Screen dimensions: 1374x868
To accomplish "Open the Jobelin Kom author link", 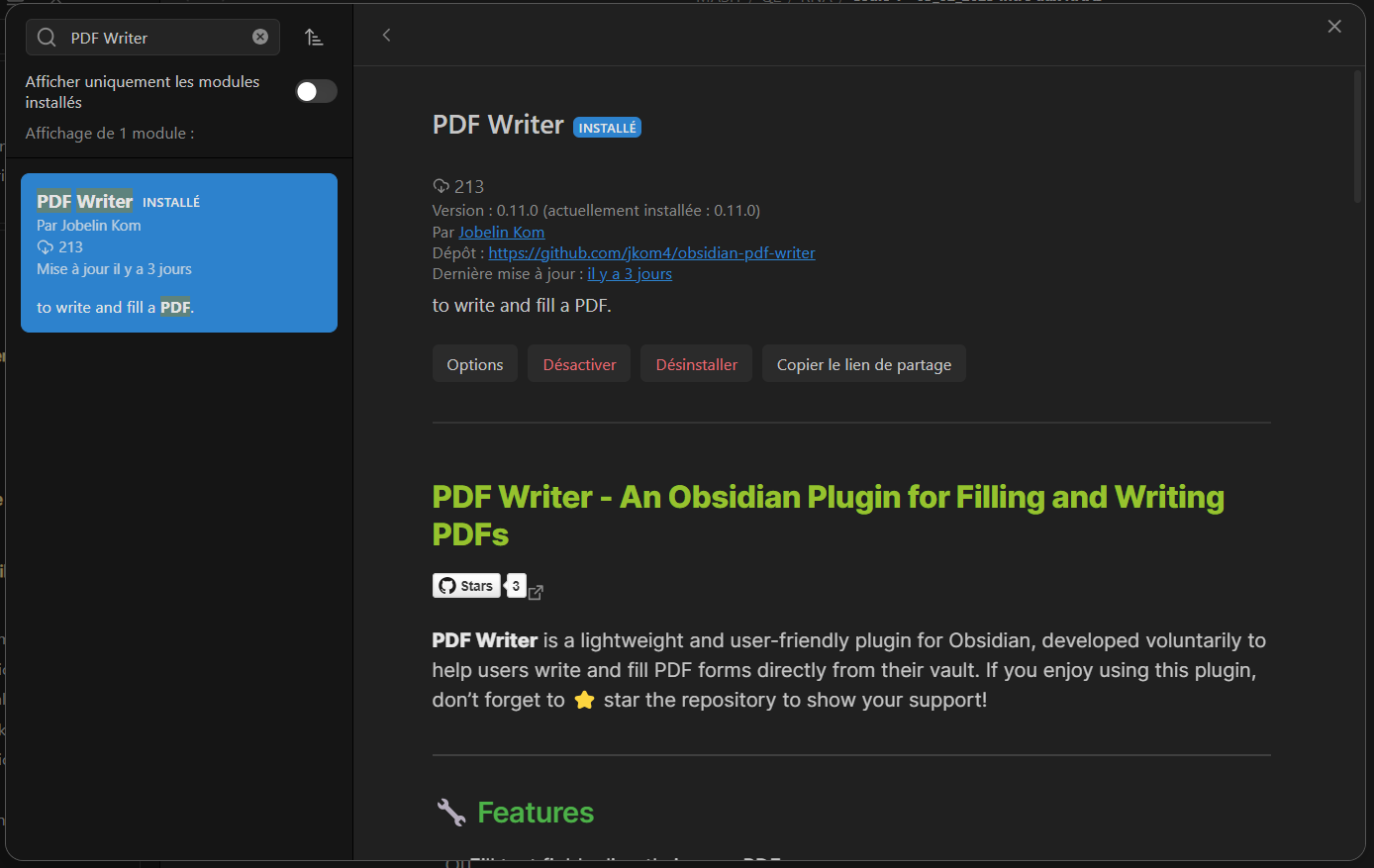I will (x=501, y=232).
